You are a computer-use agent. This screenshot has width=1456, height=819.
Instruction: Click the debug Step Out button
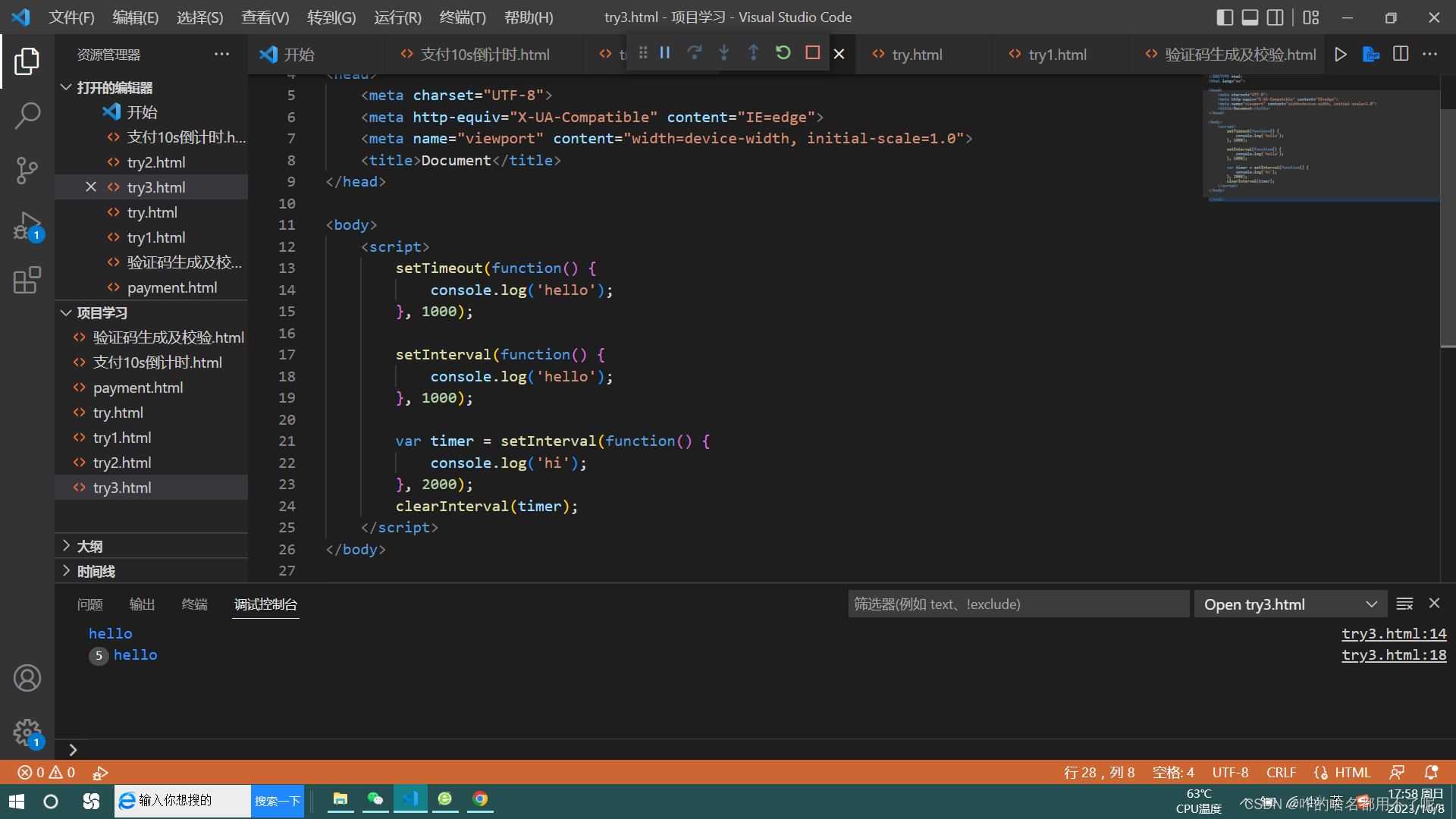(754, 52)
